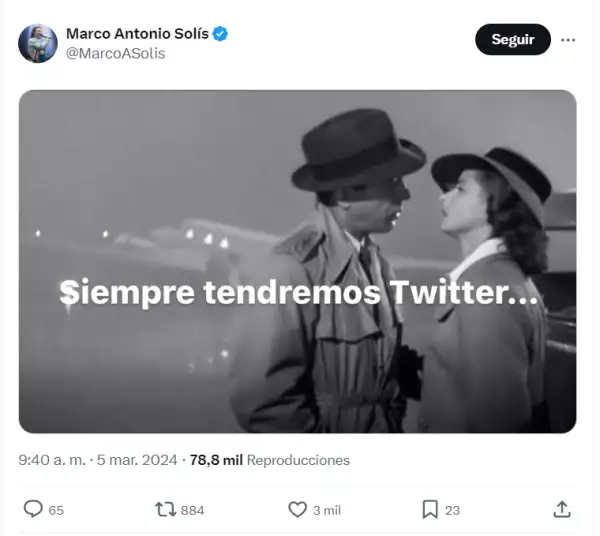Screen dimensions: 600x536
Task: Click the 884 reposts count
Action: click(x=192, y=510)
